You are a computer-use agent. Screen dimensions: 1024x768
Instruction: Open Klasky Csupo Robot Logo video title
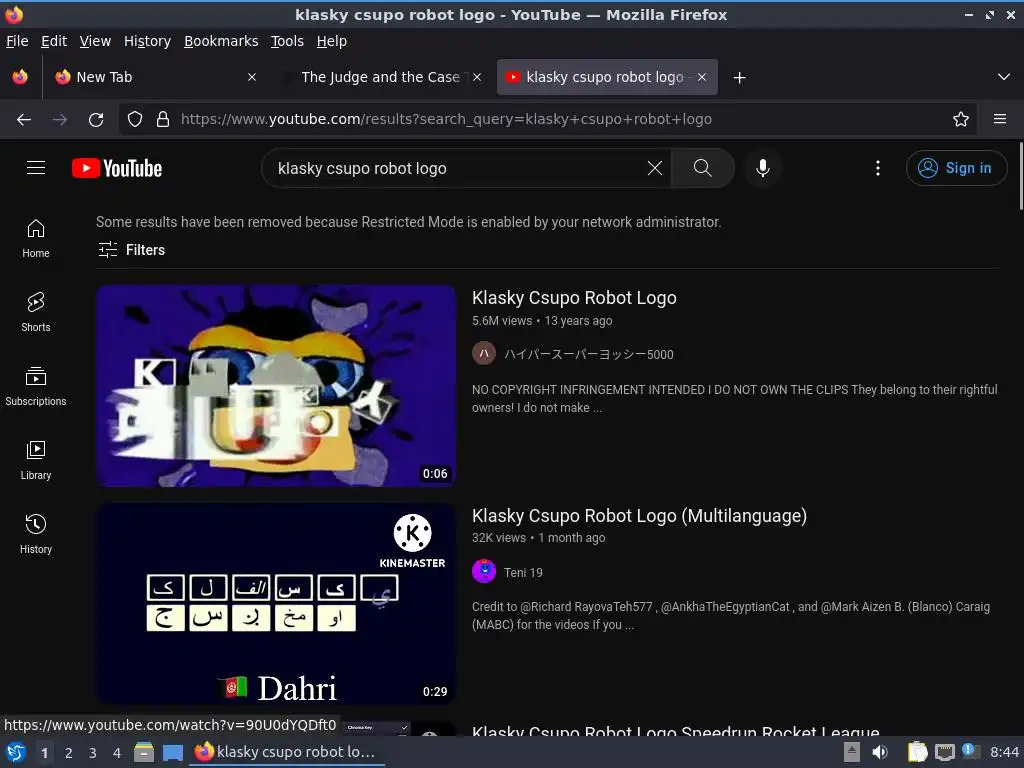(574, 298)
